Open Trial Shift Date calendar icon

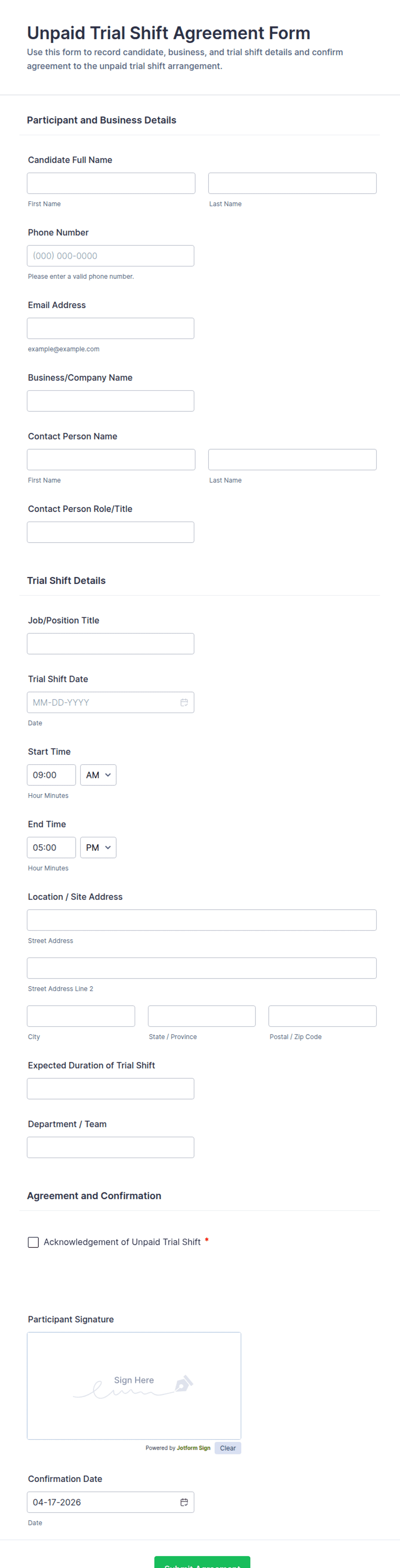184,702
